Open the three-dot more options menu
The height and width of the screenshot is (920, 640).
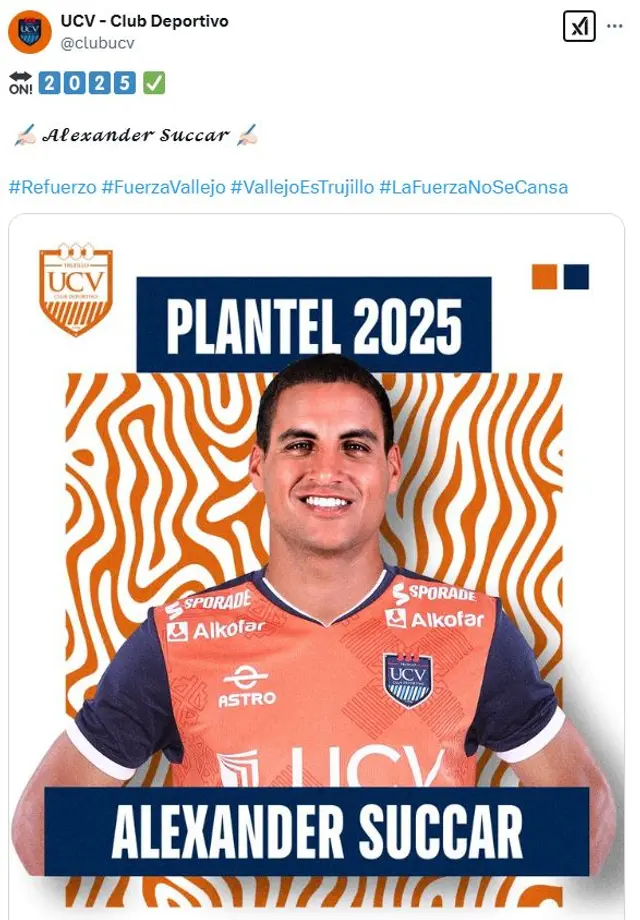pos(614,26)
